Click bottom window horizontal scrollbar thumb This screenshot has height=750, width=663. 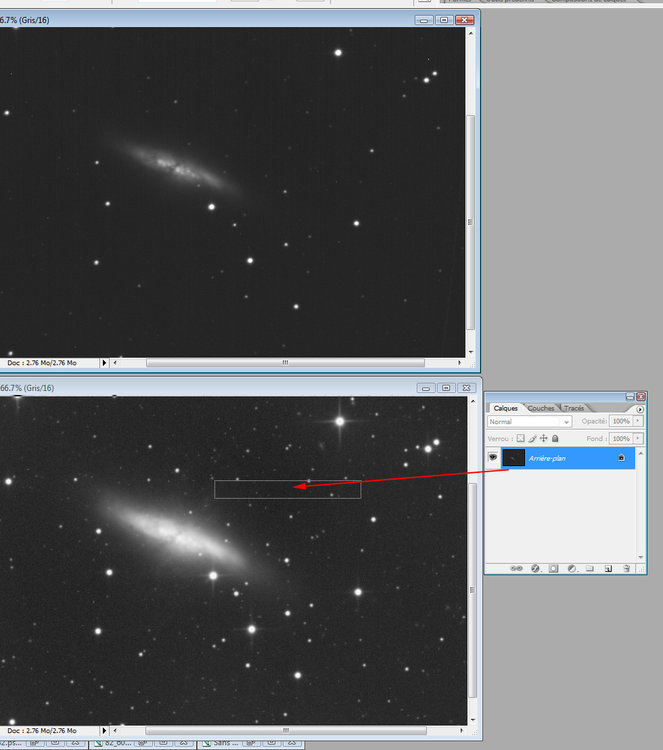tap(286, 730)
